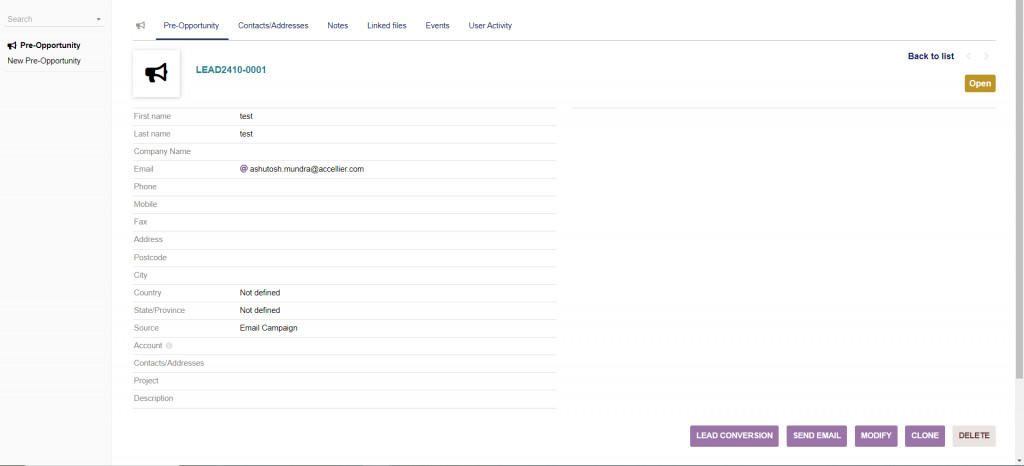Click the Back to list link

(x=931, y=56)
